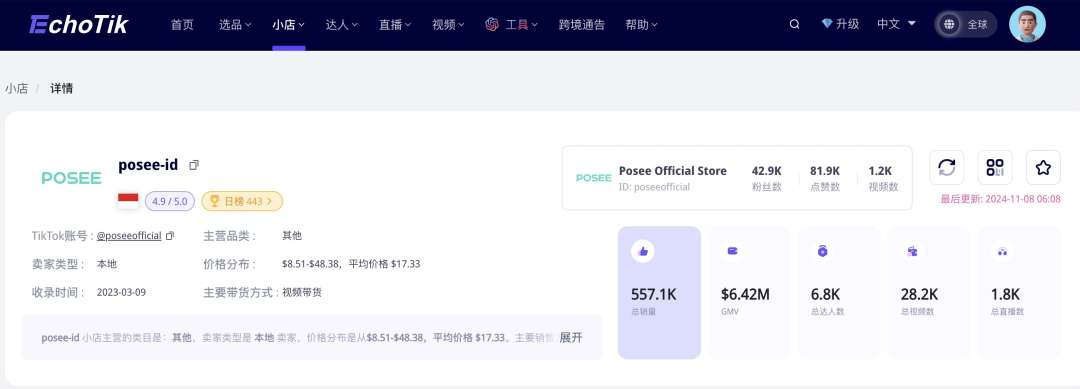Expand the 小店 menu
The height and width of the screenshot is (389, 1080).
point(289,25)
